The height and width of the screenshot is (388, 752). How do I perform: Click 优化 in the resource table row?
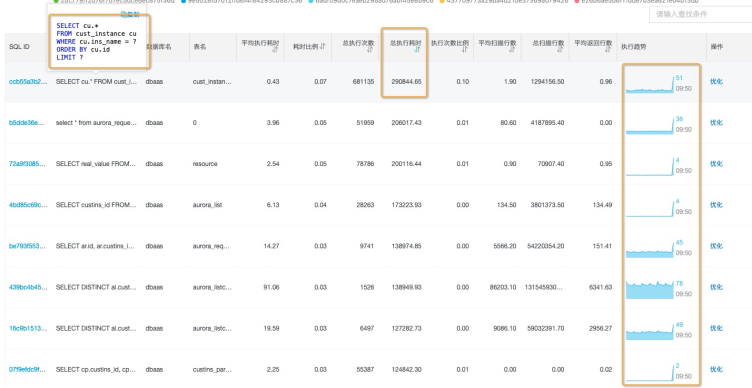pyautogui.click(x=716, y=164)
